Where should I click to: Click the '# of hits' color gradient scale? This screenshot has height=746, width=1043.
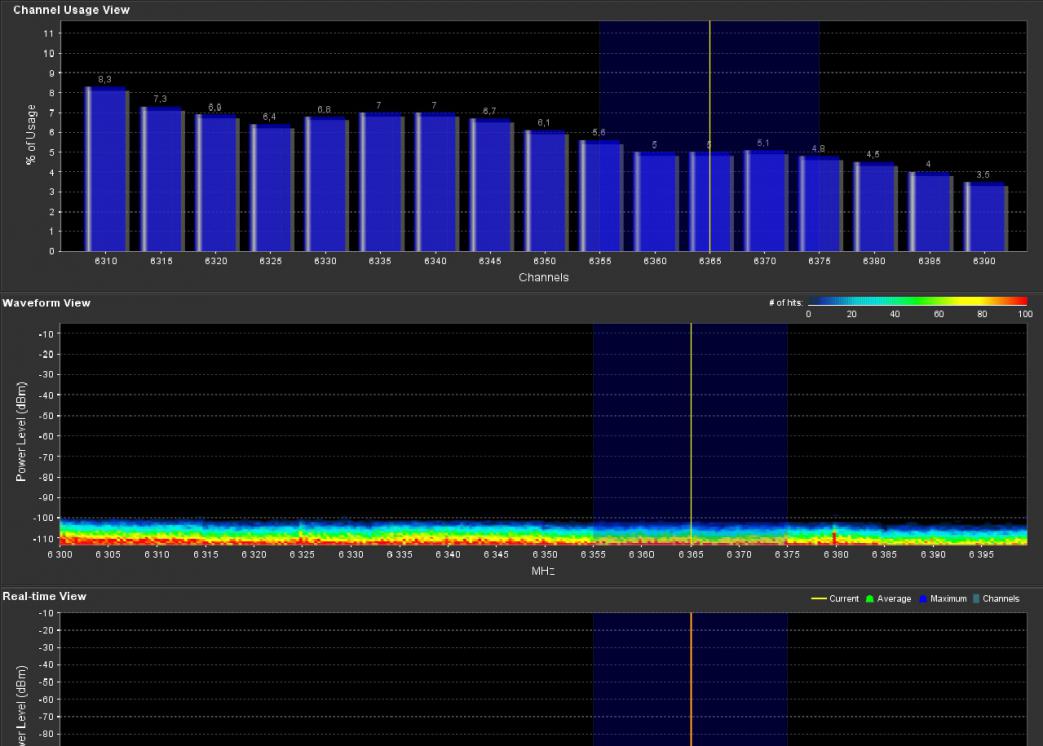click(x=918, y=302)
